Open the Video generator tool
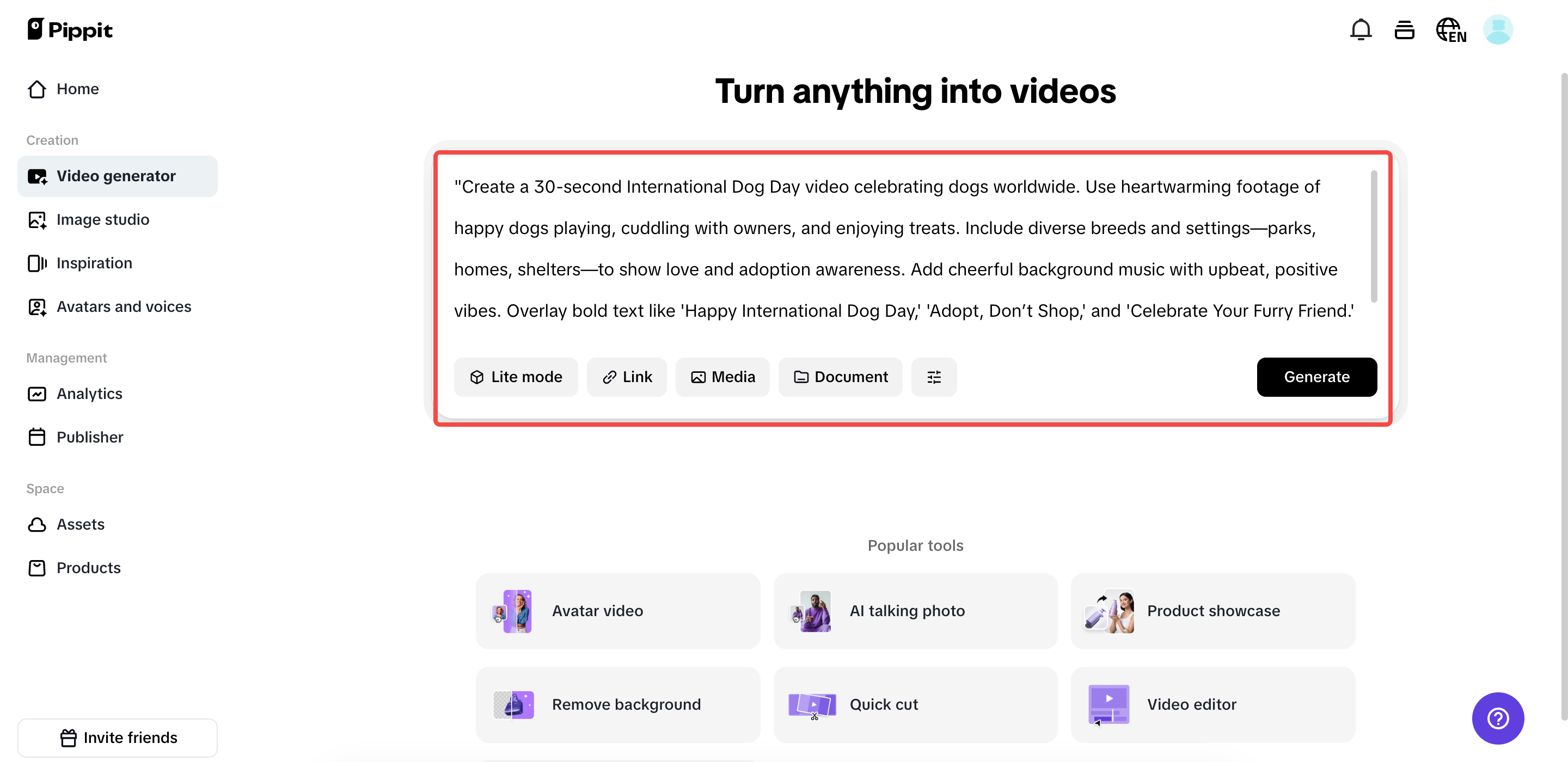The image size is (1568, 762). (115, 176)
